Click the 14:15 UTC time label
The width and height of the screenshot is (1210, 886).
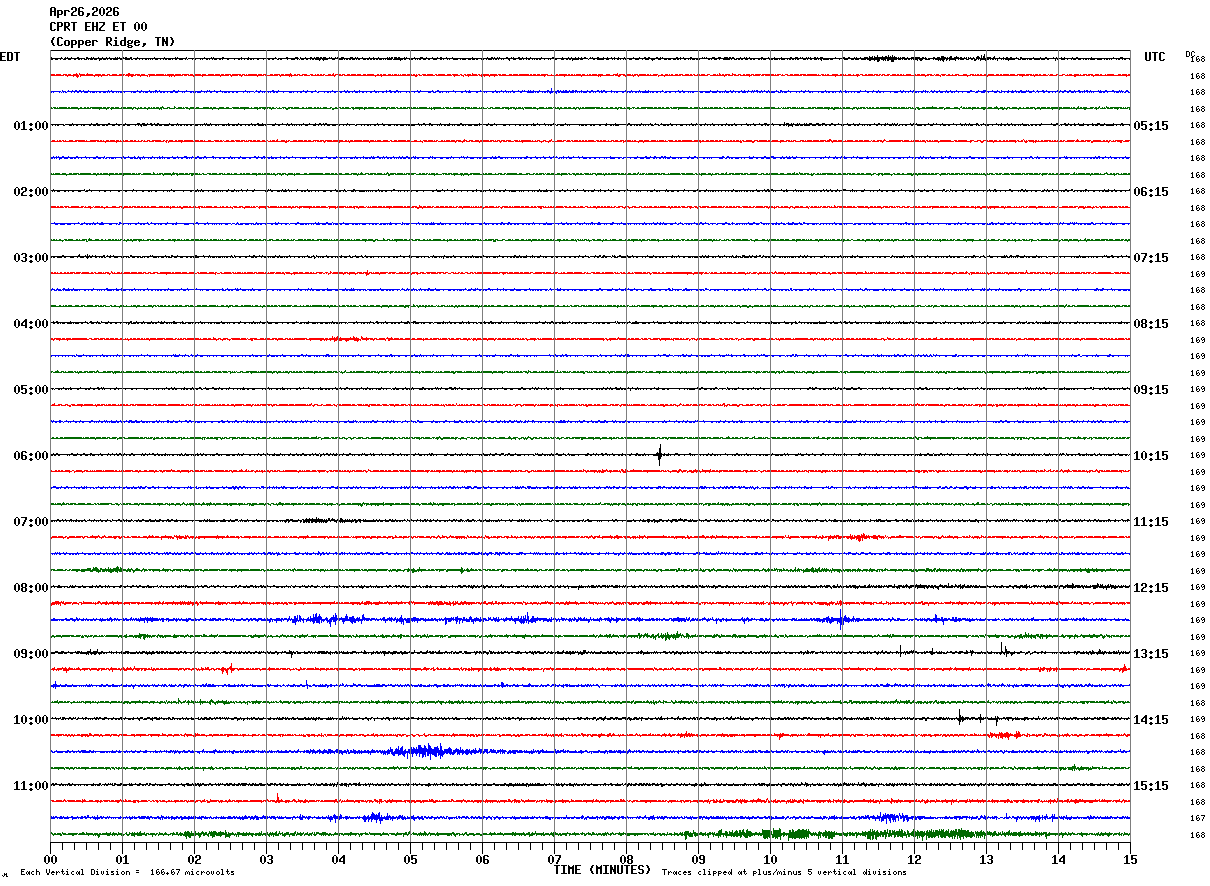[1151, 720]
